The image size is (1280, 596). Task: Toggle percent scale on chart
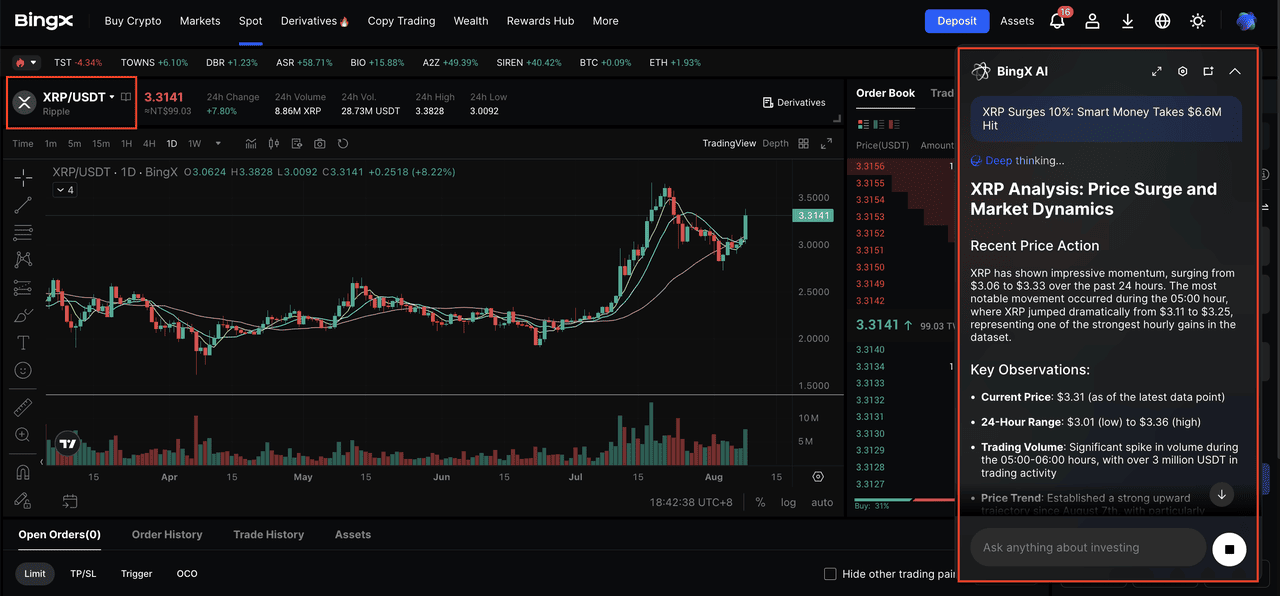(x=760, y=502)
